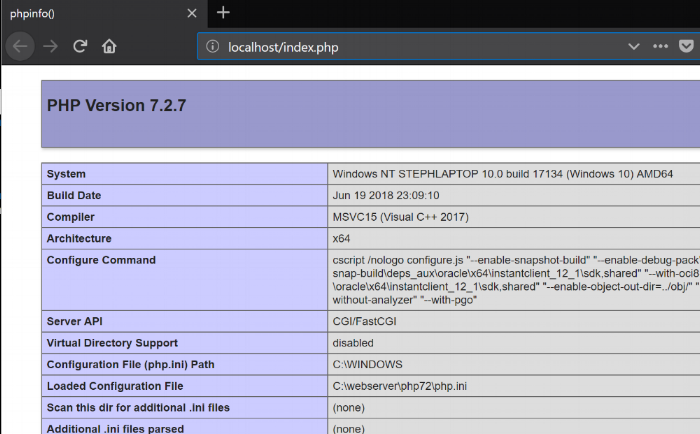Select the C:\WINDOWS path value

tap(367, 364)
